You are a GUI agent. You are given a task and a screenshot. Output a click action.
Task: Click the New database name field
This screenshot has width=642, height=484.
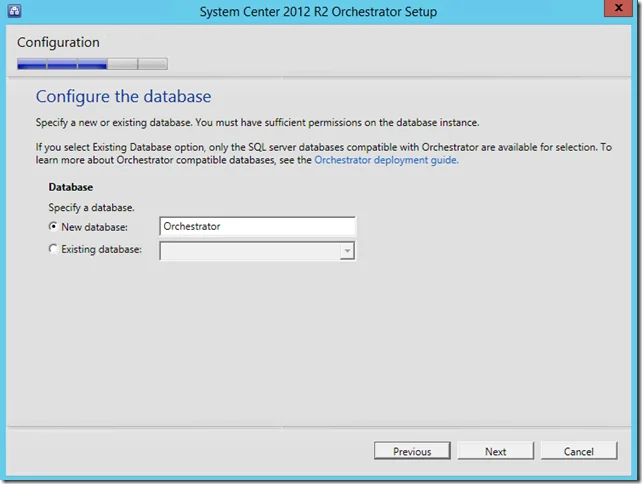(x=258, y=226)
